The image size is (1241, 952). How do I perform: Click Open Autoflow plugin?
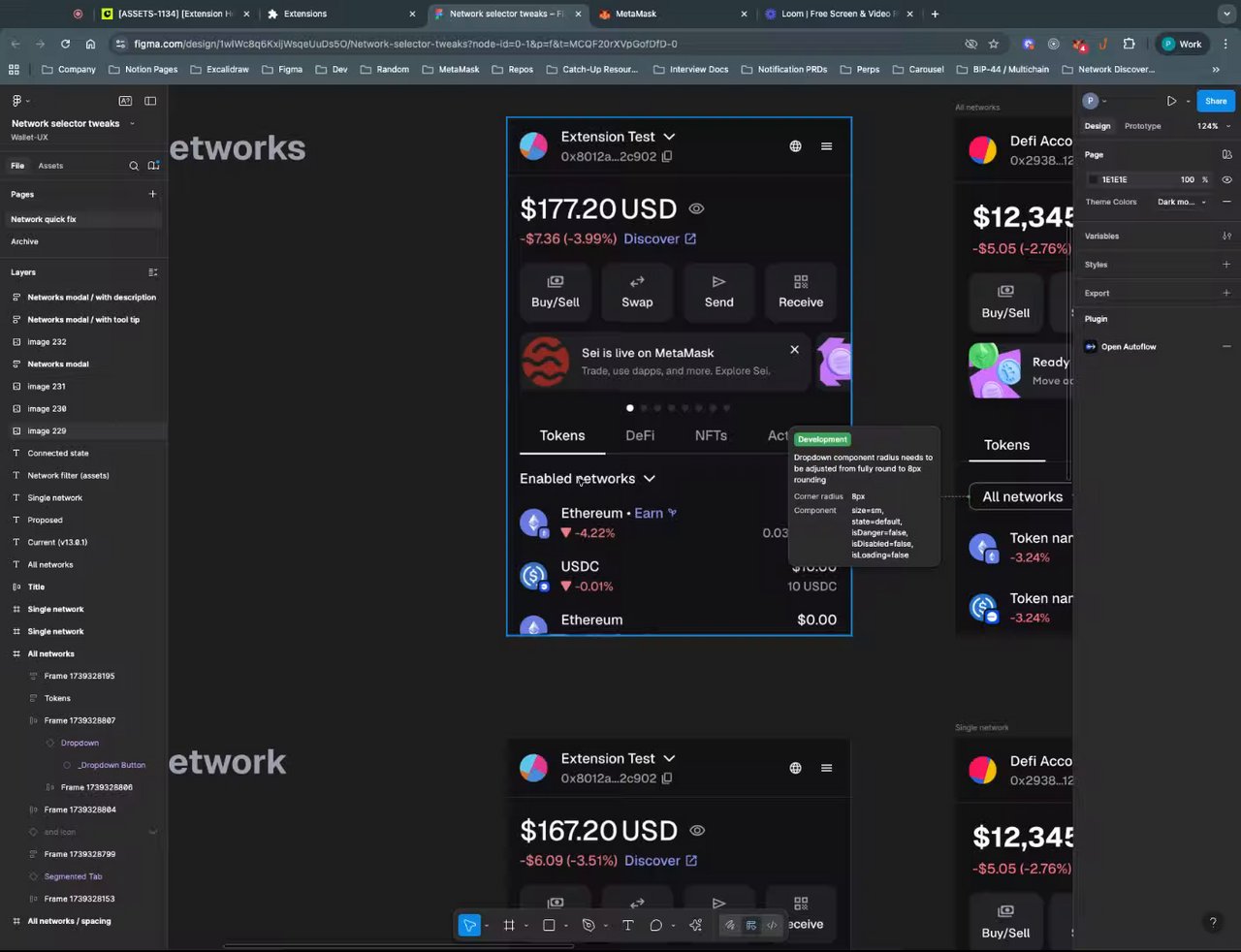[x=1129, y=347]
